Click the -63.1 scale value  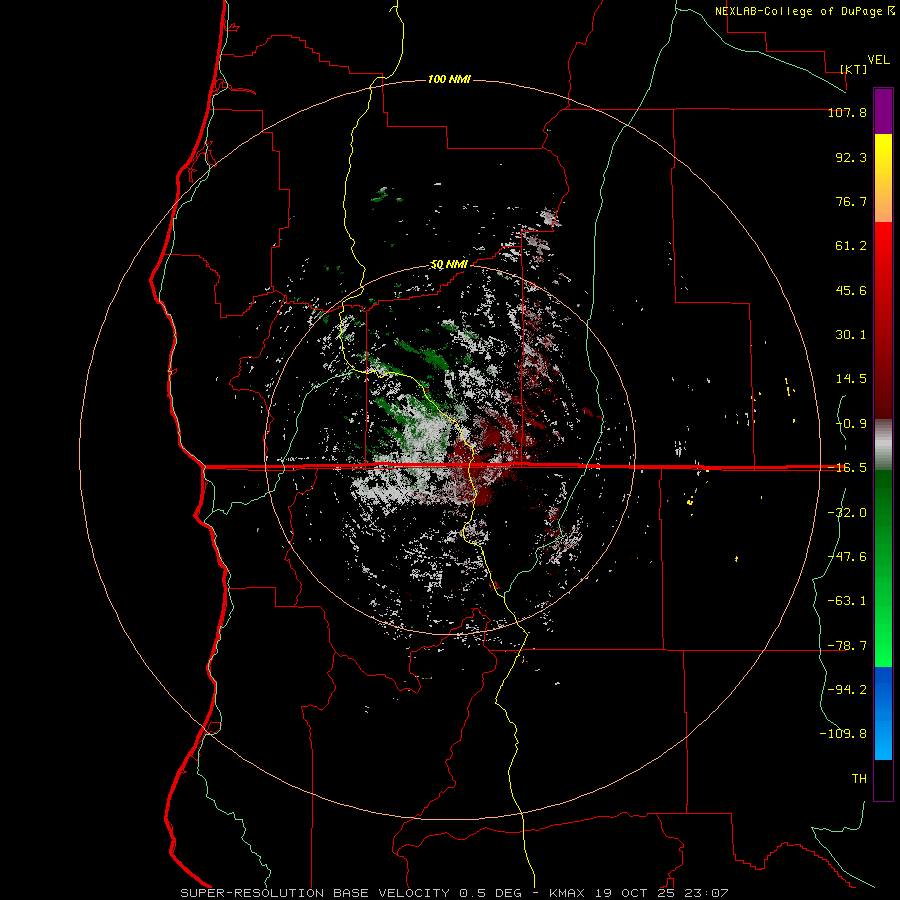[847, 601]
